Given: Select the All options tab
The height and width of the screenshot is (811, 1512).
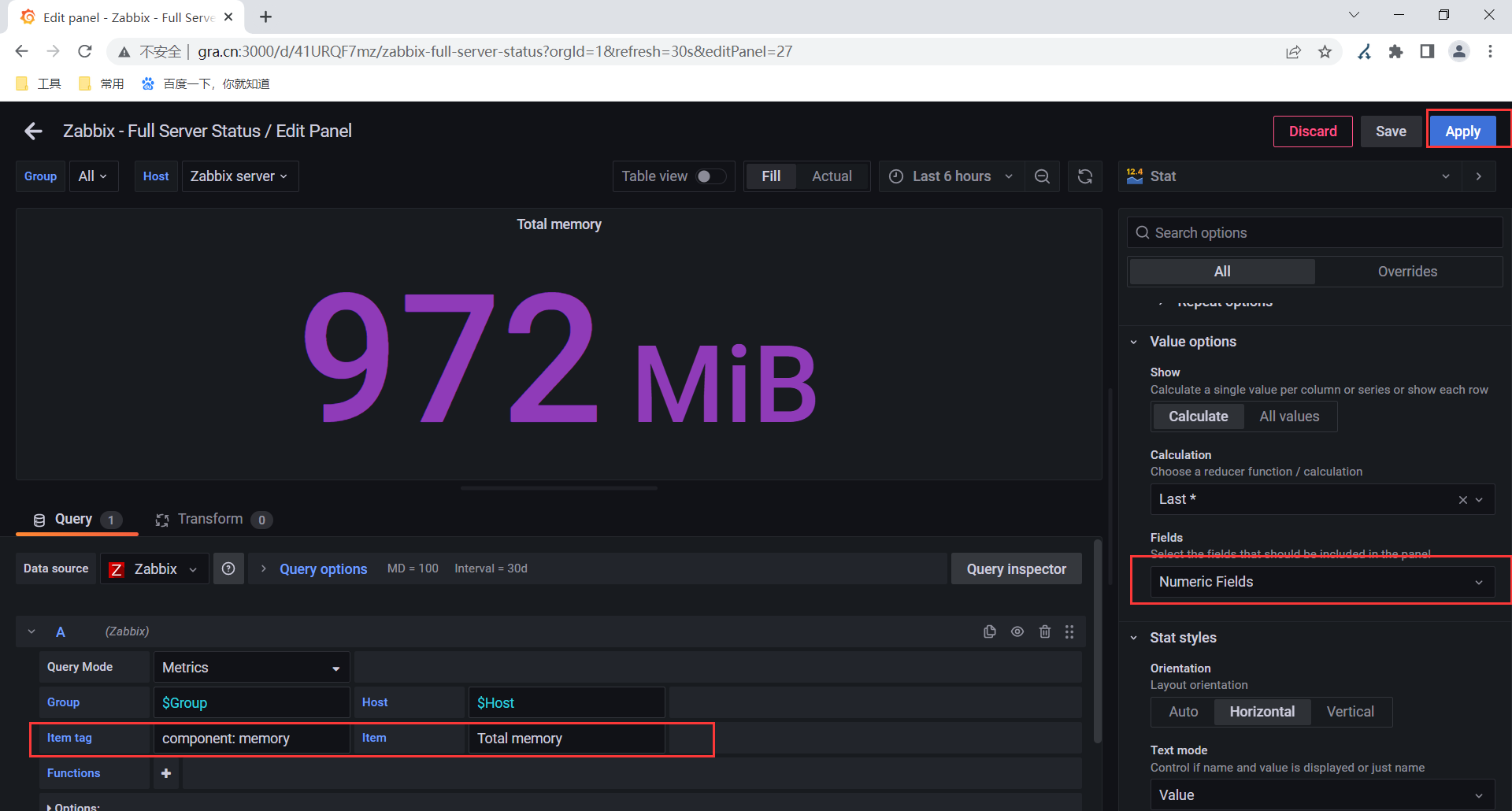Looking at the screenshot, I should click(x=1222, y=272).
